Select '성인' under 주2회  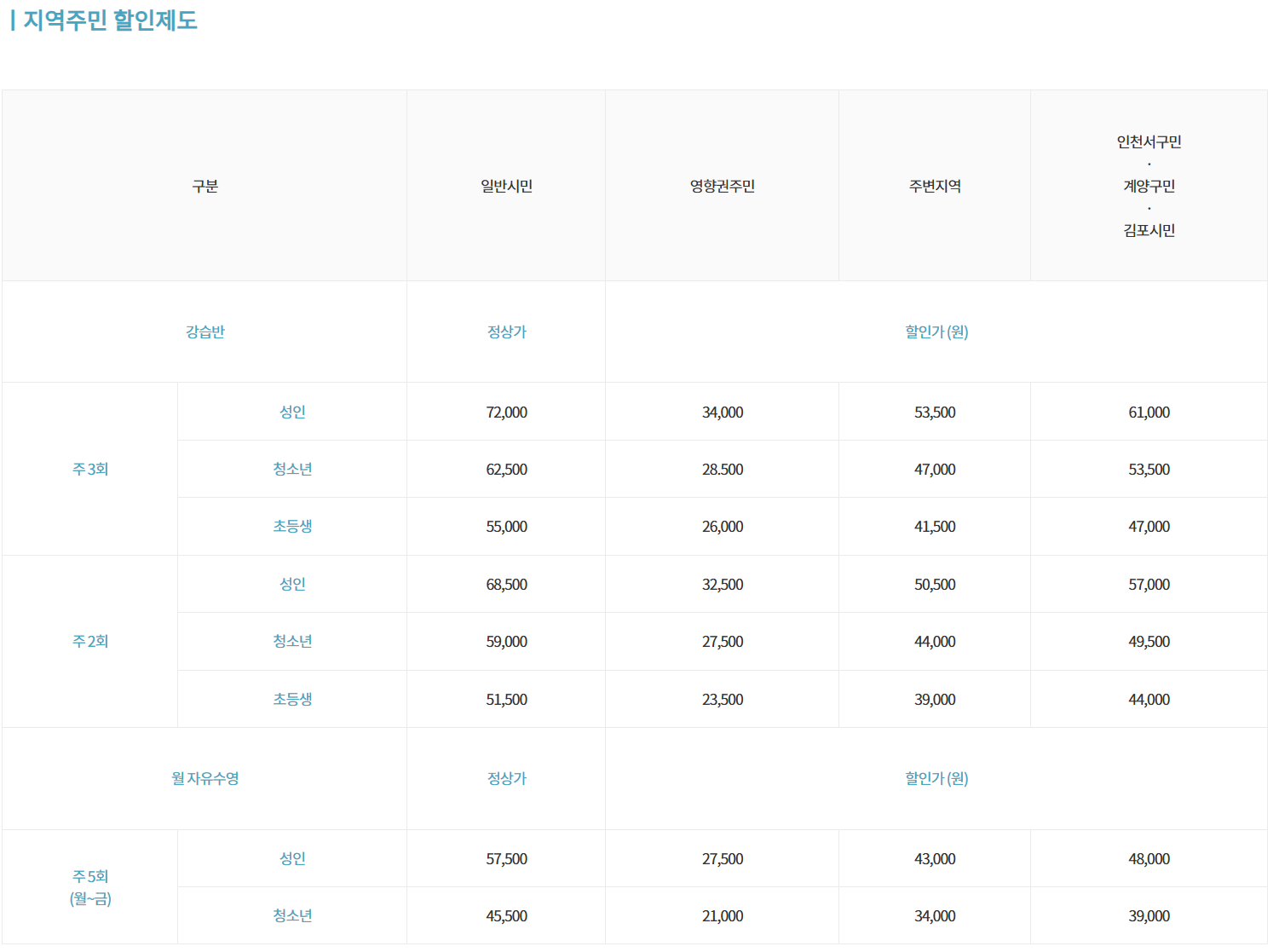[292, 584]
